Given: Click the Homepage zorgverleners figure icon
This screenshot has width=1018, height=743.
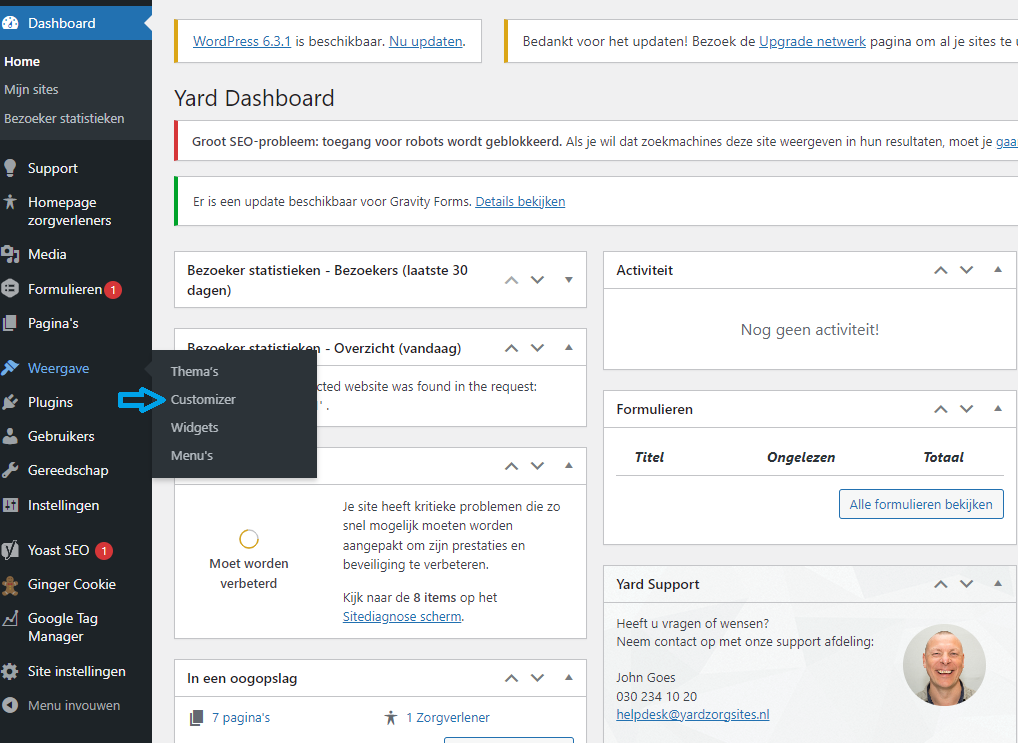Looking at the screenshot, I should coord(10,202).
